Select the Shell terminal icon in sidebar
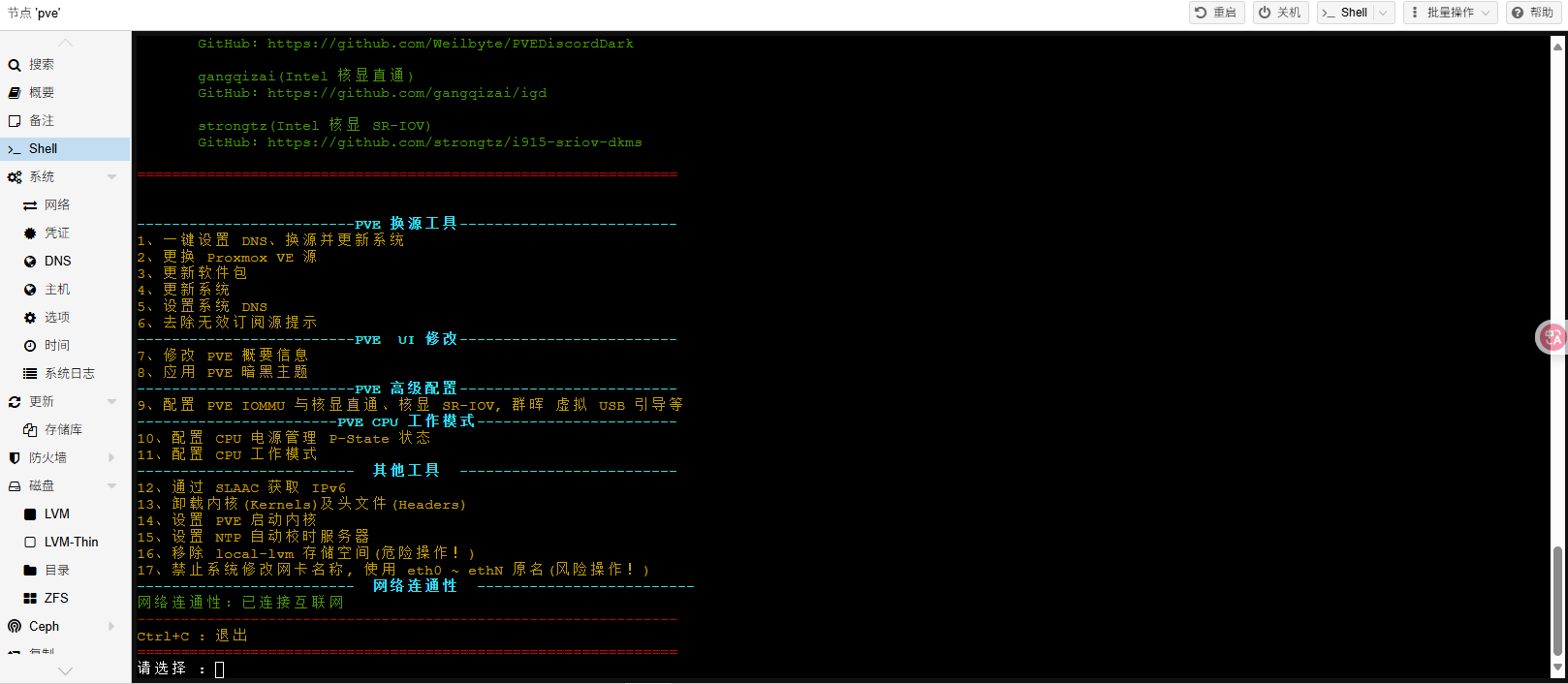The width and height of the screenshot is (1568, 684). click(x=15, y=149)
